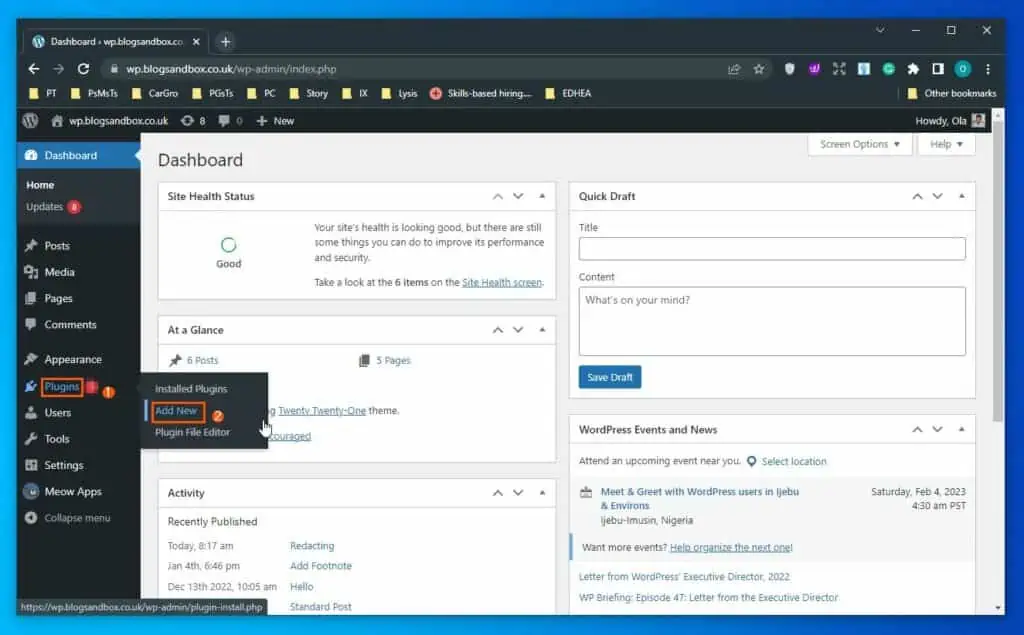Screen dimensions: 1024x635
Task: Open Plugins in the sidebar
Action: (62, 387)
